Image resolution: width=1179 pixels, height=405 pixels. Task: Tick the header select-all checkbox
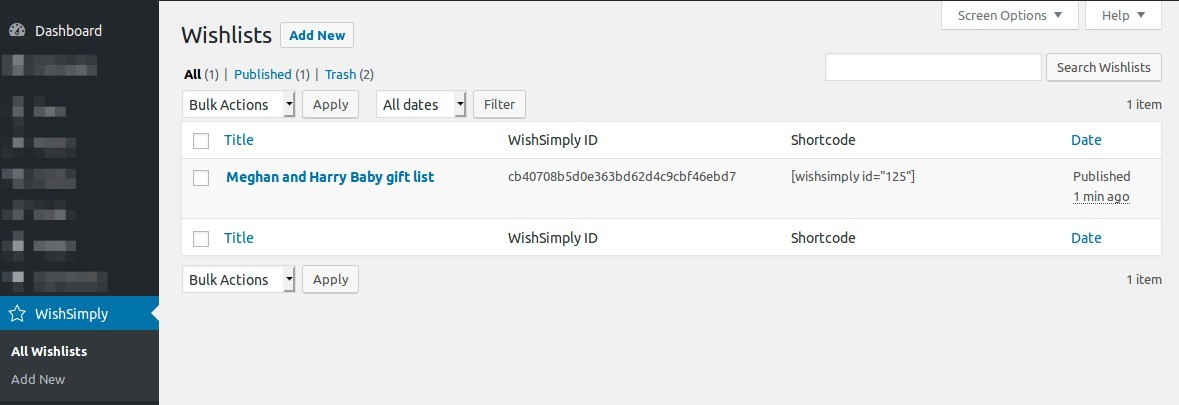coord(201,141)
